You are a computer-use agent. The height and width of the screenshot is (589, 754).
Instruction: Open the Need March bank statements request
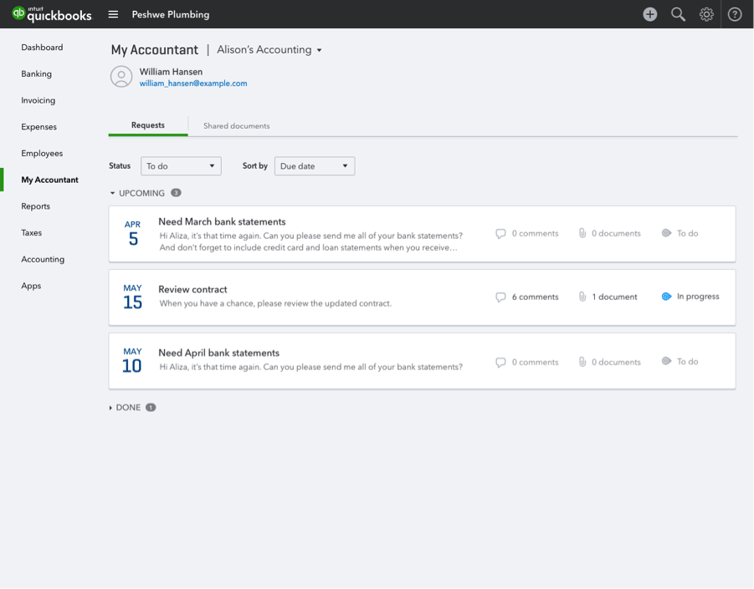422,234
